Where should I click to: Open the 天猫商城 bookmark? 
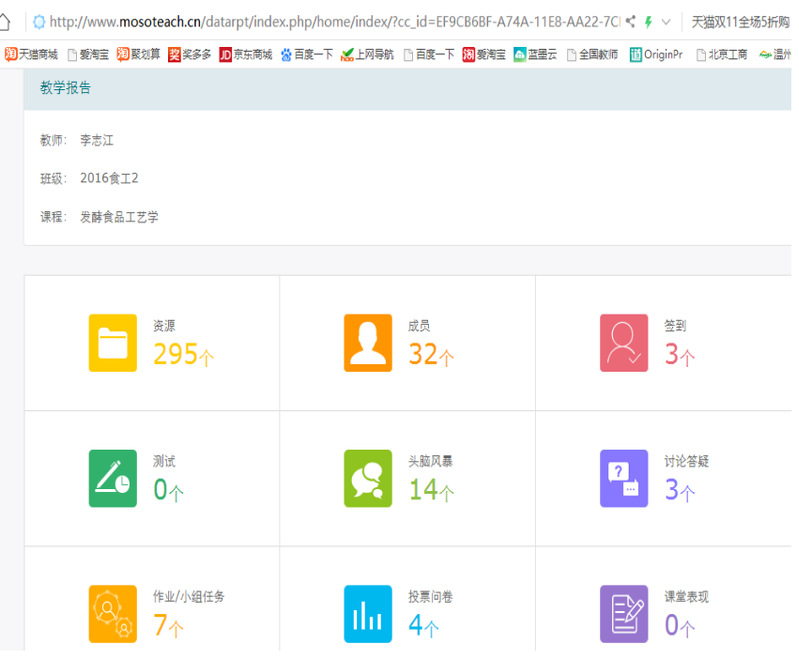tap(32, 54)
